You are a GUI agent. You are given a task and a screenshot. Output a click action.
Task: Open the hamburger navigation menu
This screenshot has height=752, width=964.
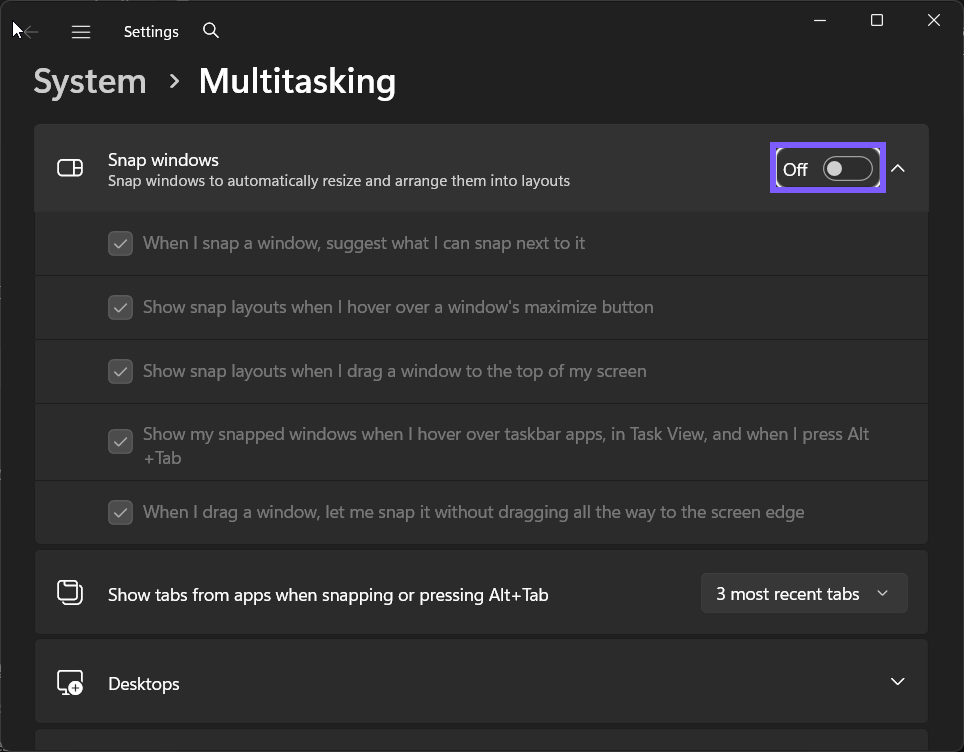(x=81, y=31)
